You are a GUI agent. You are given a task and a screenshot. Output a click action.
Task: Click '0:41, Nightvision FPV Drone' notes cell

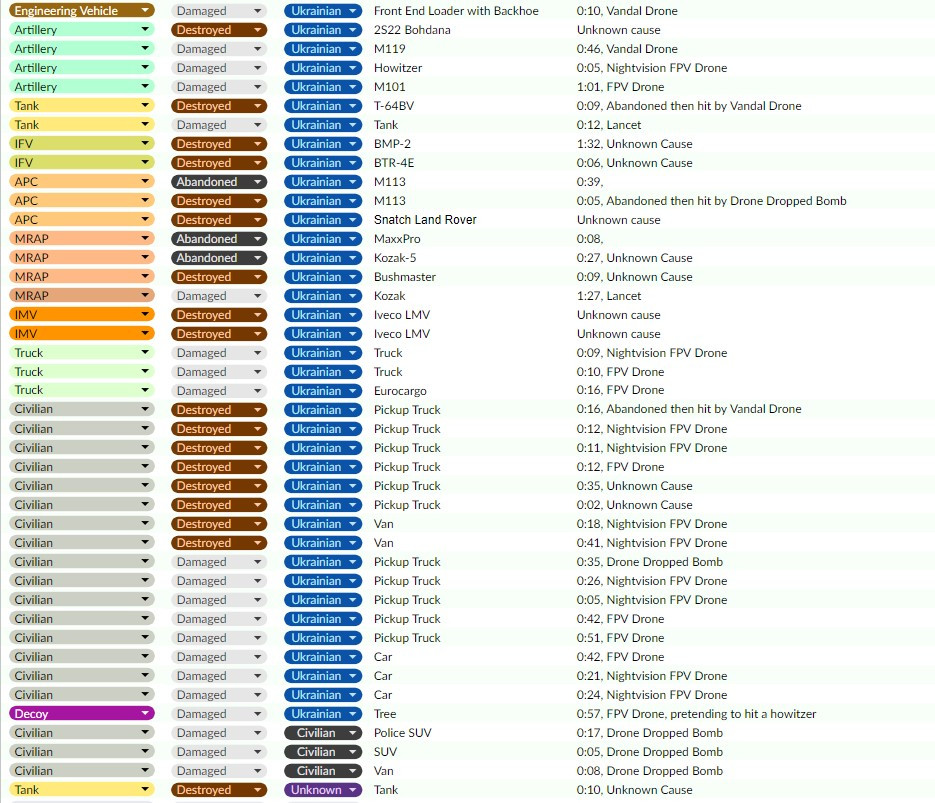(x=652, y=543)
